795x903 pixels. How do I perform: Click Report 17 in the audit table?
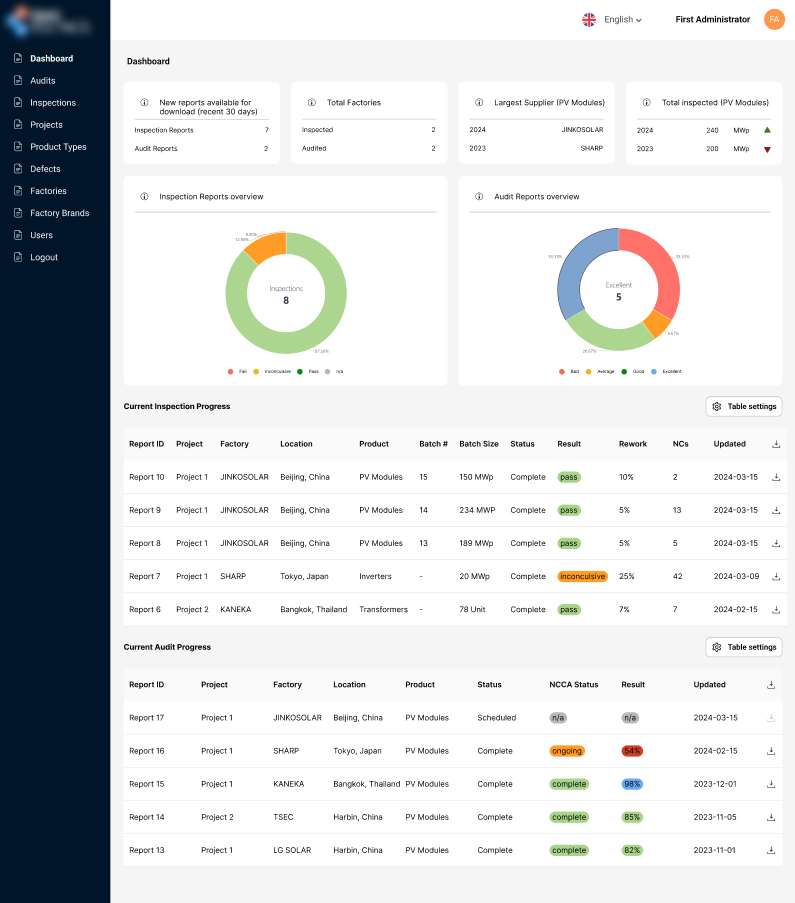pyautogui.click(x=146, y=718)
